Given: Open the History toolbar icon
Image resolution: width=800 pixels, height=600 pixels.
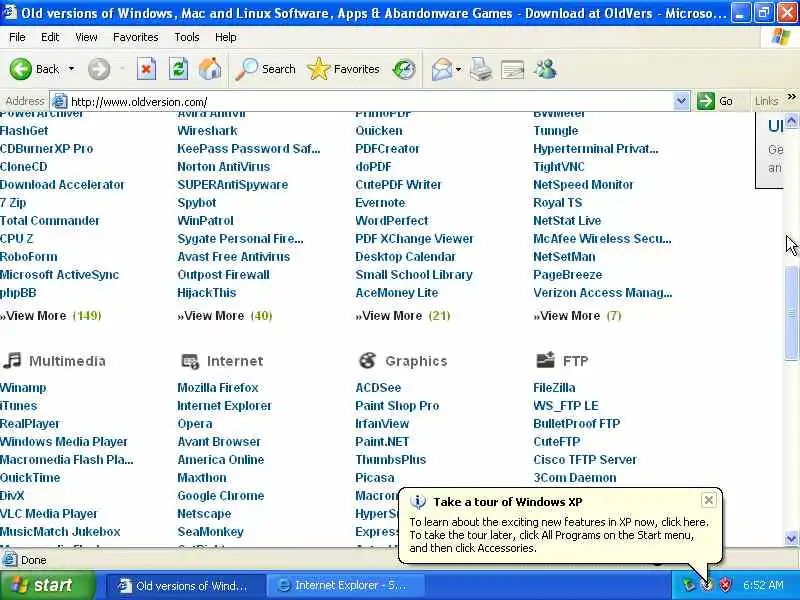Looking at the screenshot, I should (x=404, y=69).
